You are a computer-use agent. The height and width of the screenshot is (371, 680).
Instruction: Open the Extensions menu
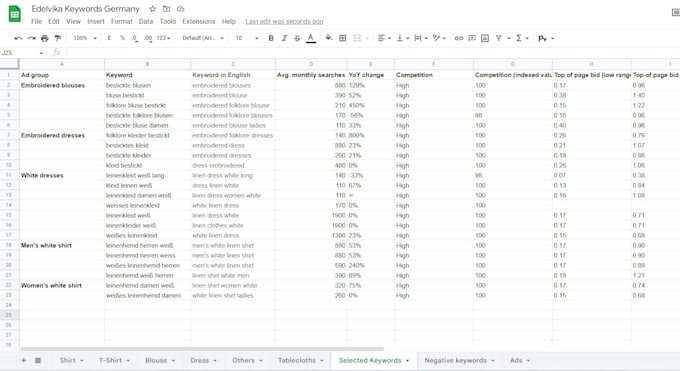click(199, 21)
